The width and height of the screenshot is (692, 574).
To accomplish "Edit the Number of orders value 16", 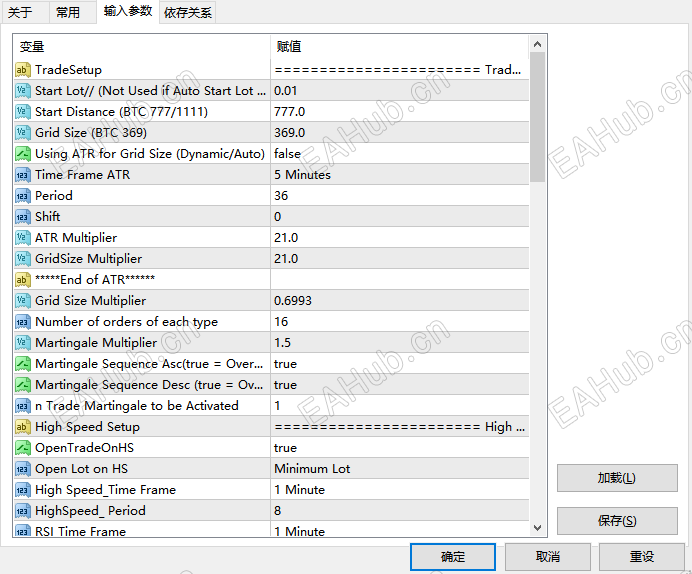I will (400, 322).
